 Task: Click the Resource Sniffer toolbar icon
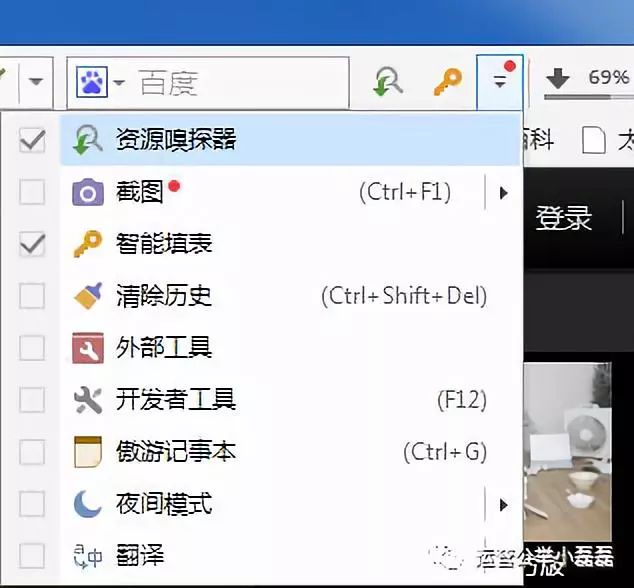[387, 81]
